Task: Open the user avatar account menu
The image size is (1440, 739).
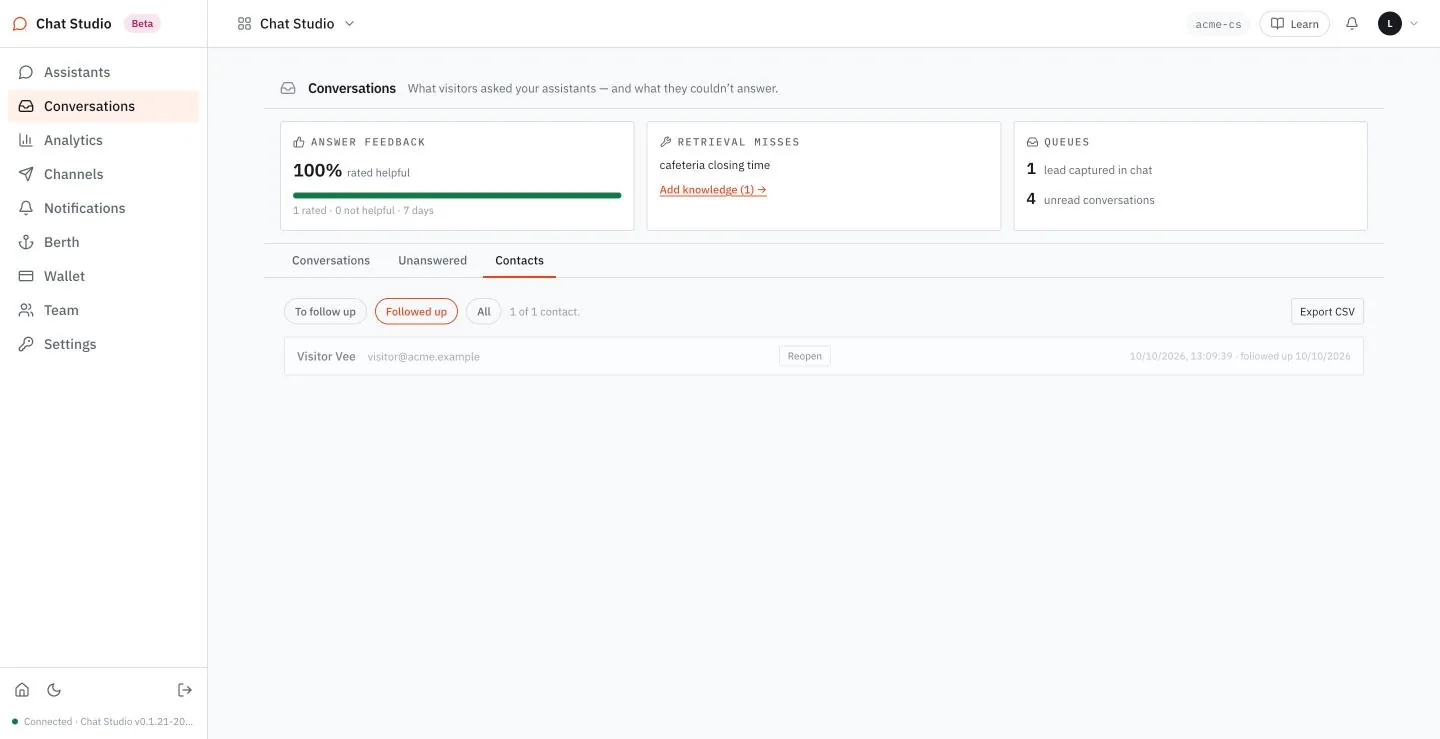Action: pyautogui.click(x=1398, y=23)
